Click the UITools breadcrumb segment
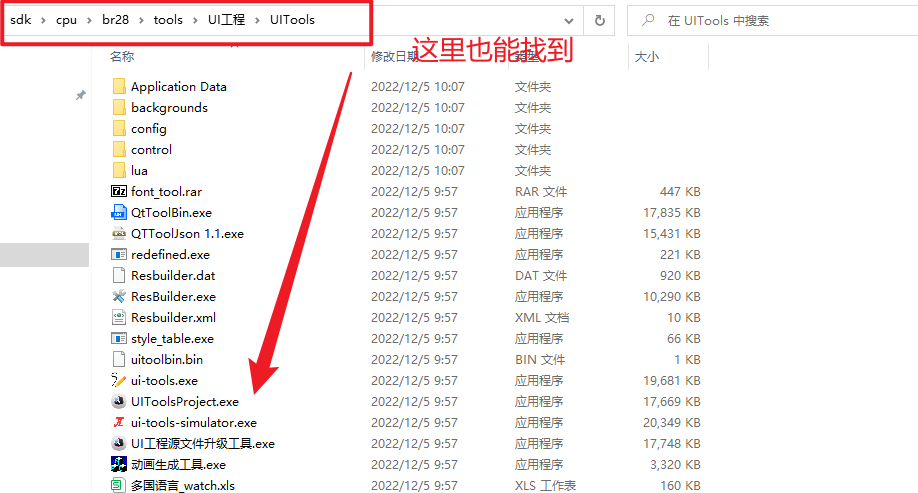The height and width of the screenshot is (493, 918). 292,20
